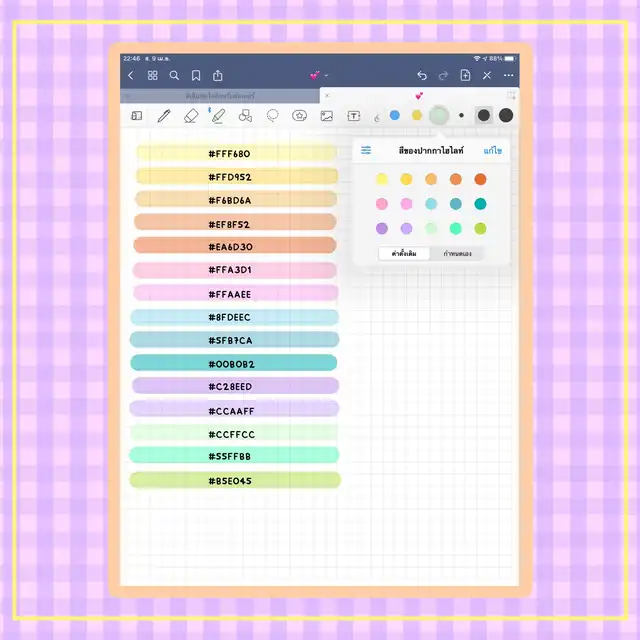Pick the teal swatch in color grid
The height and width of the screenshot is (640, 640).
pyautogui.click(x=481, y=204)
